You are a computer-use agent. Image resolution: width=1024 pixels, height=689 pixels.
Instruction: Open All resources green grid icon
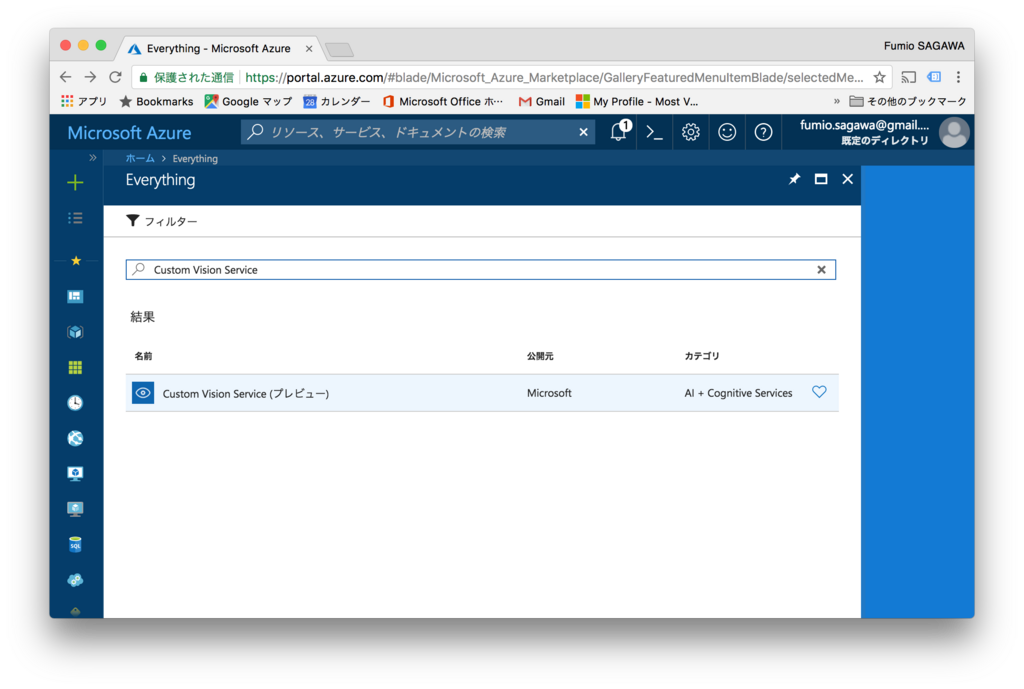[75, 368]
